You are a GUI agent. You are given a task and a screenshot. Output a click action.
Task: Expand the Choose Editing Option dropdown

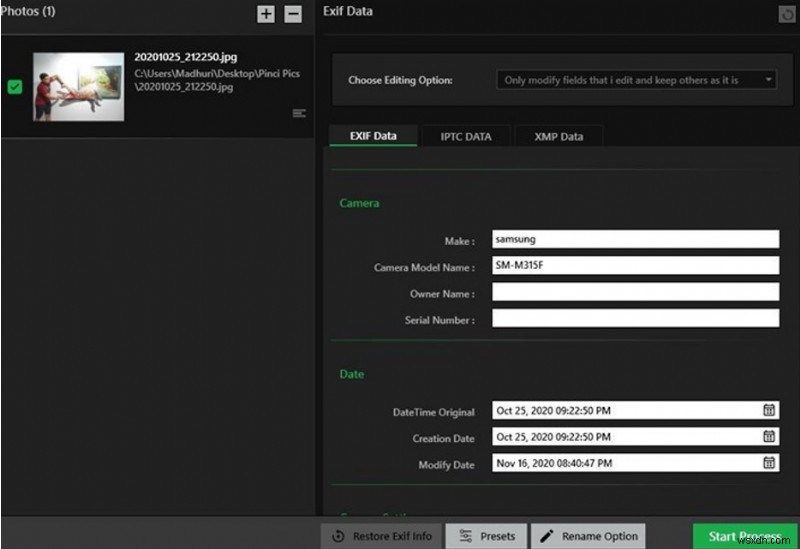click(x=636, y=80)
